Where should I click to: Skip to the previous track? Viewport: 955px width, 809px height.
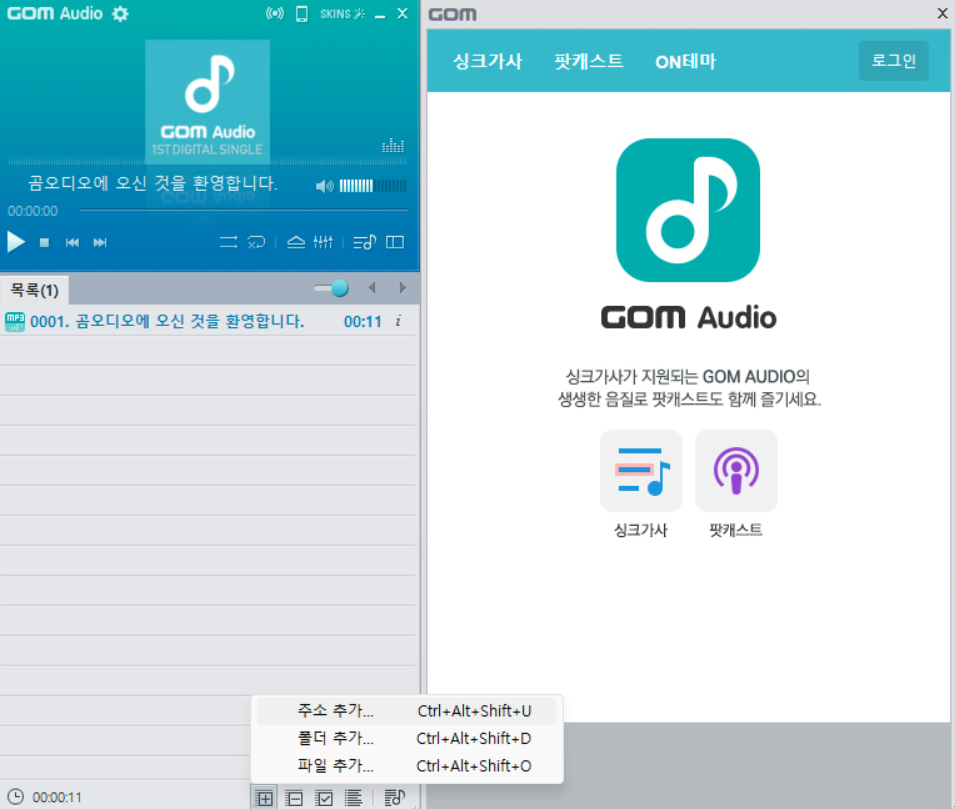point(72,242)
